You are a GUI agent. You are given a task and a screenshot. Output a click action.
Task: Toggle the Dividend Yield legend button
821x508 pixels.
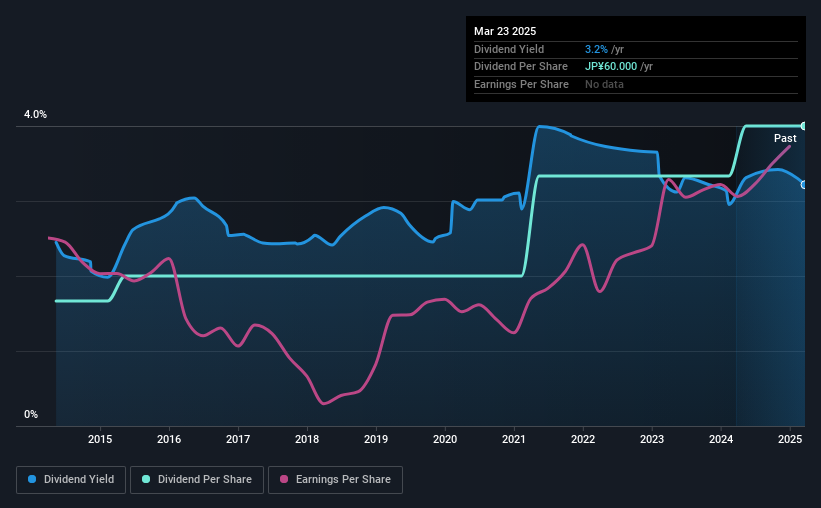coord(71,480)
